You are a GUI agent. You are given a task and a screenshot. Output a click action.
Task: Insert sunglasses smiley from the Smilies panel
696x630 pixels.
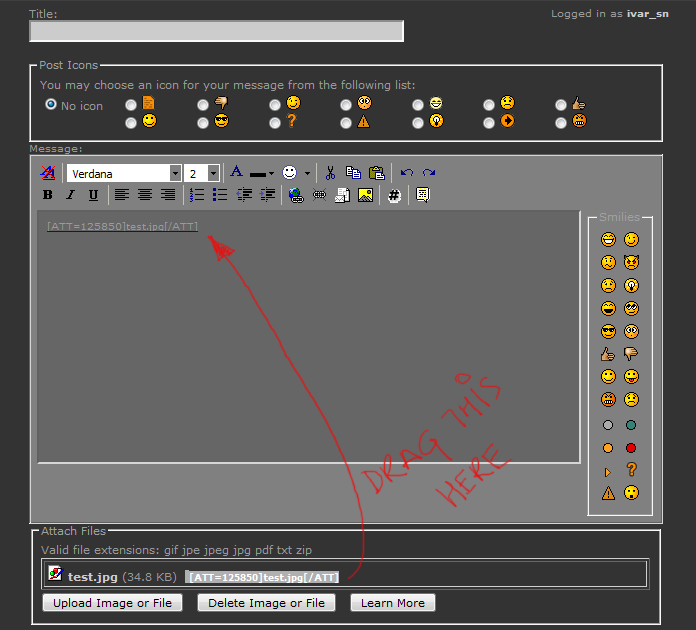[608, 331]
